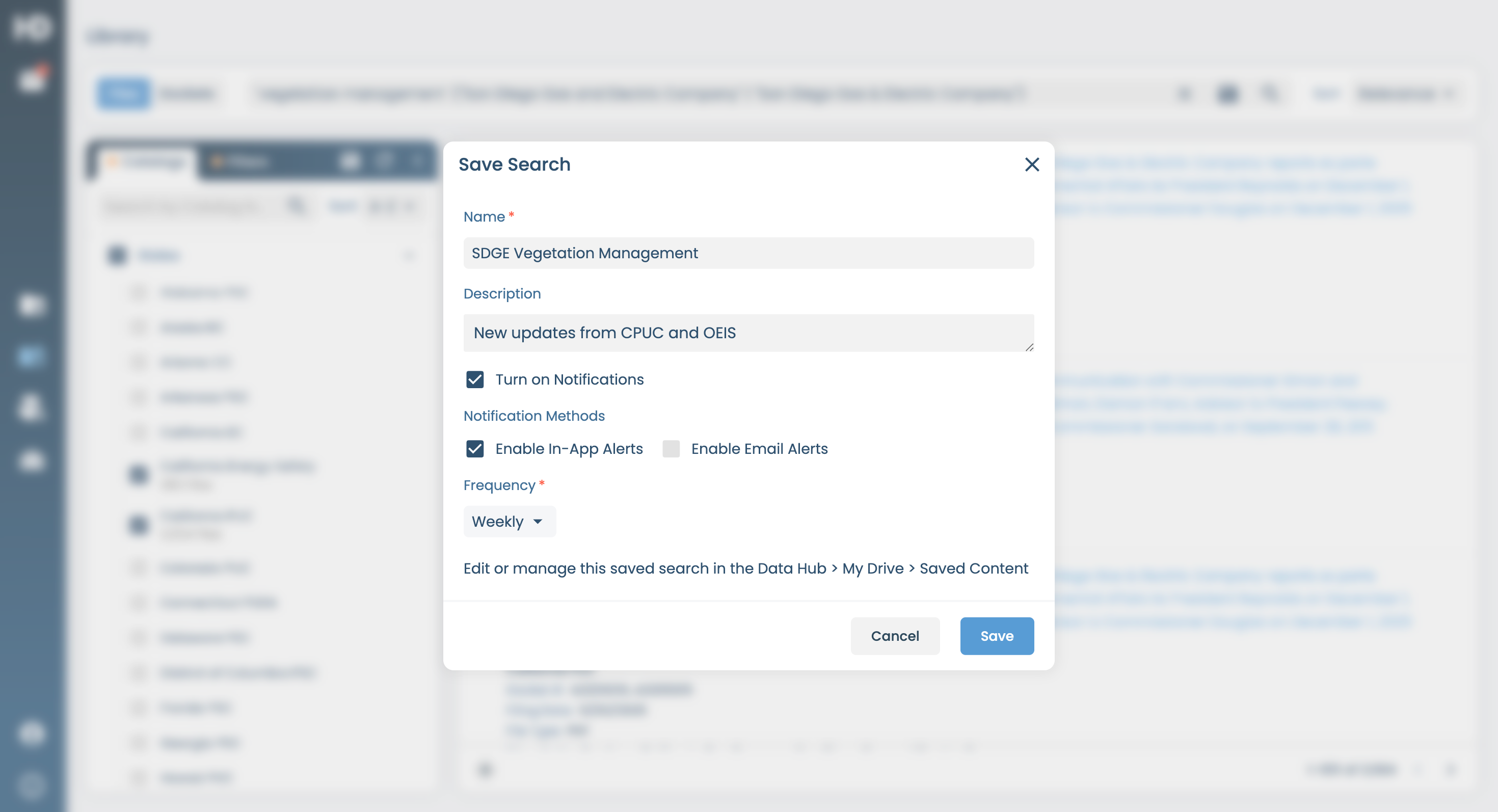This screenshot has width=1498, height=812.
Task: Collapse the States tree in the left panel
Action: click(x=409, y=255)
